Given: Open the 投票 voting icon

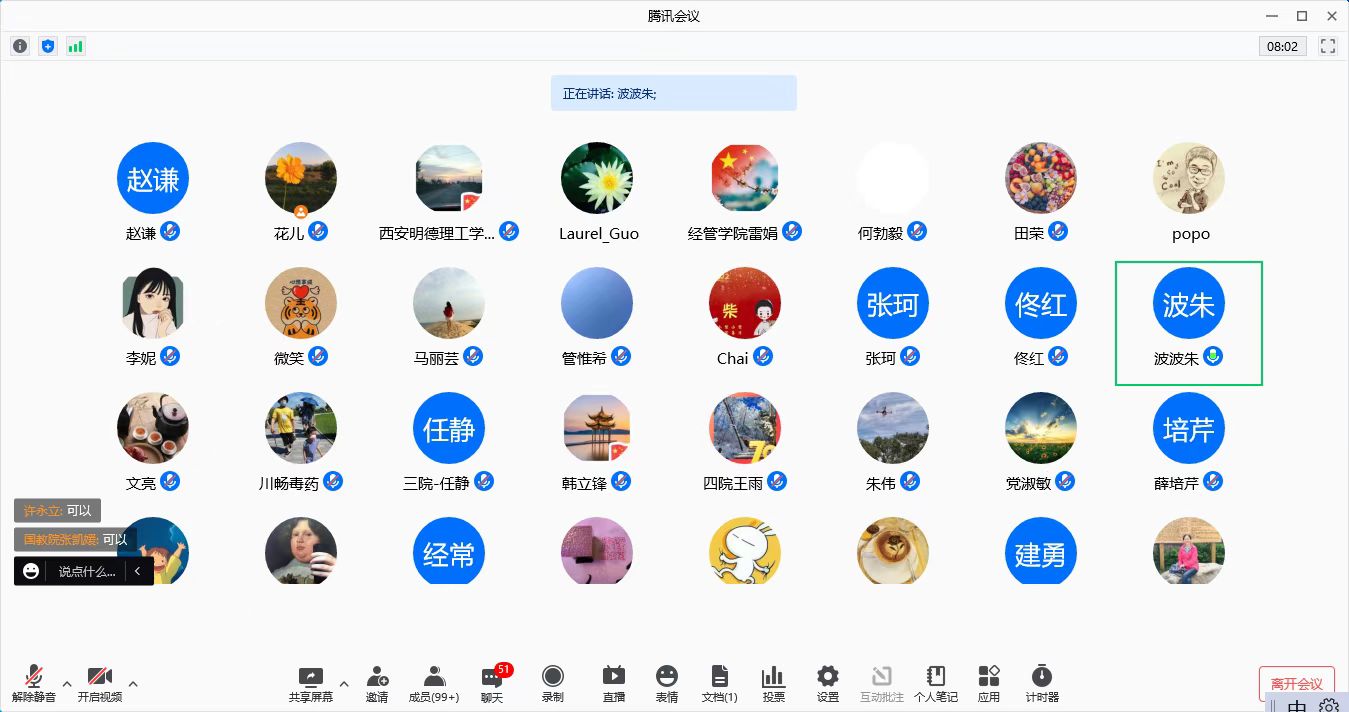Looking at the screenshot, I should coord(773,684).
